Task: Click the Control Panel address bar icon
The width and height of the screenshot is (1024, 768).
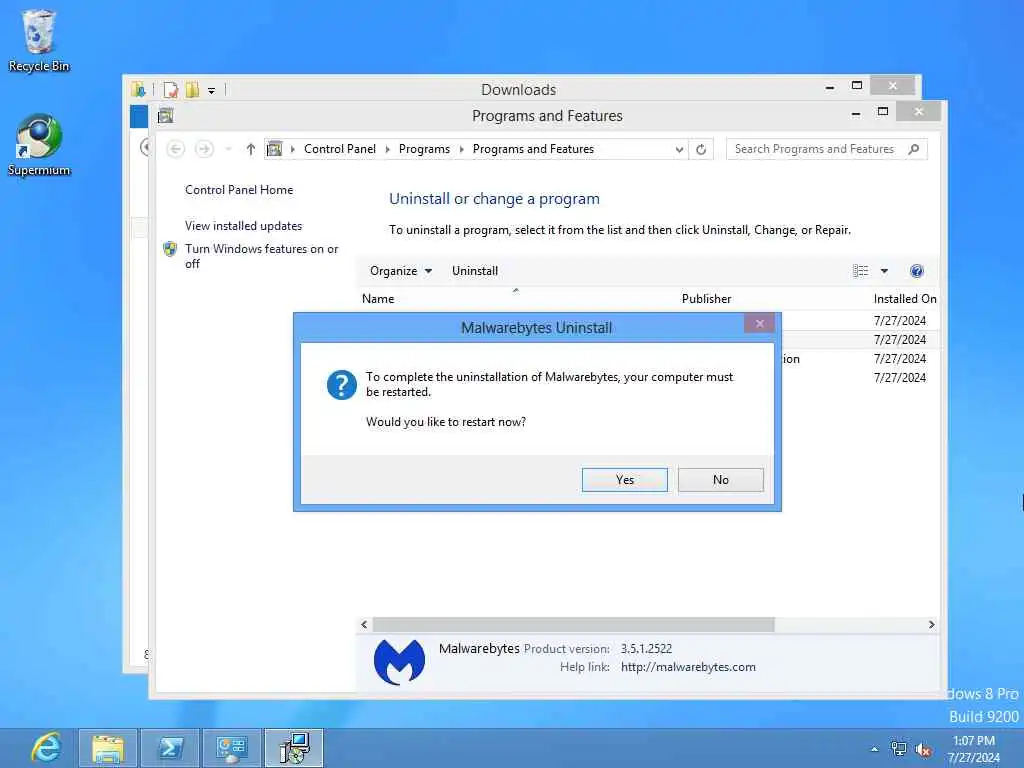Action: (x=275, y=149)
